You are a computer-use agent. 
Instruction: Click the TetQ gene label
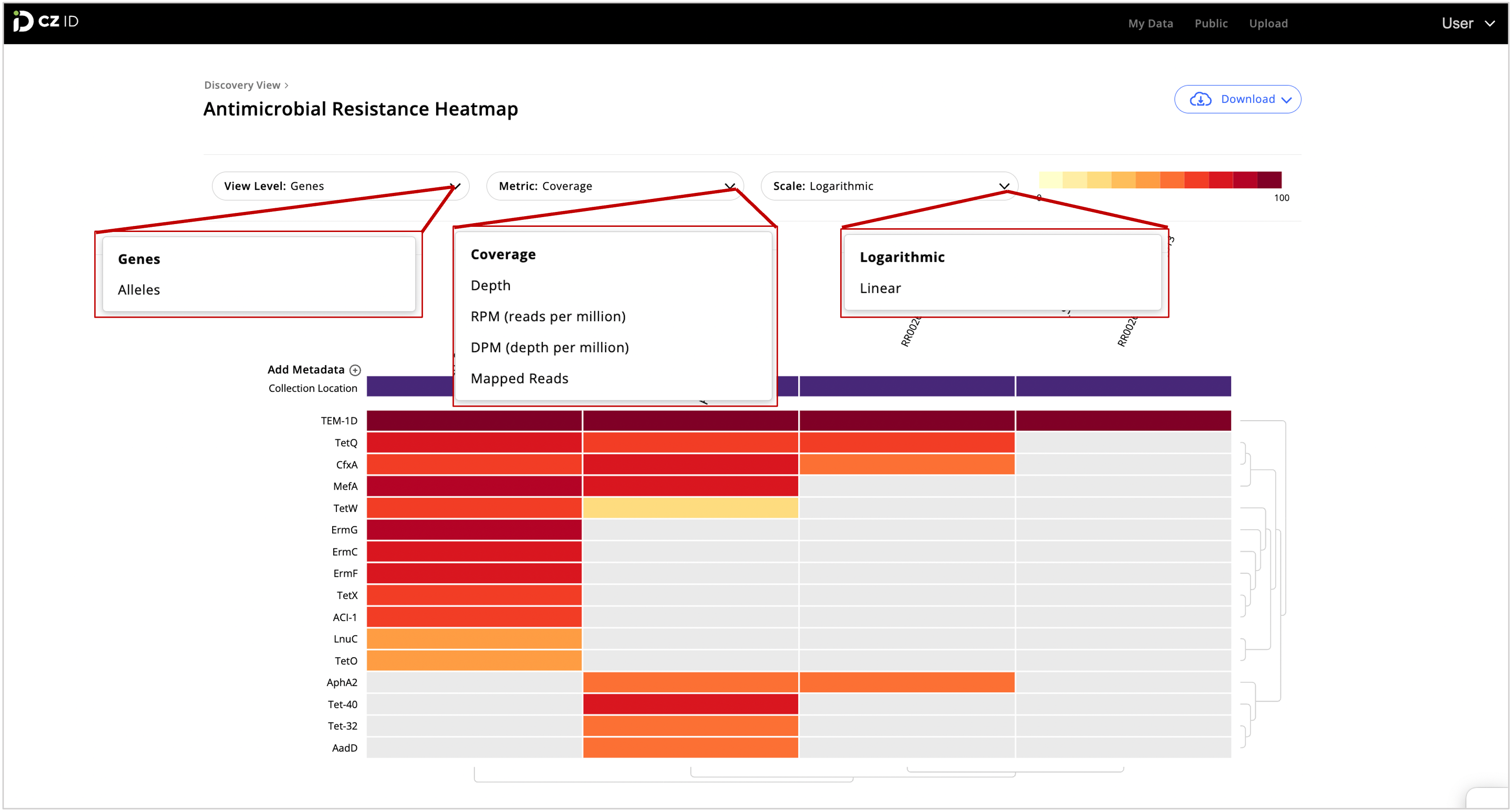pos(346,443)
